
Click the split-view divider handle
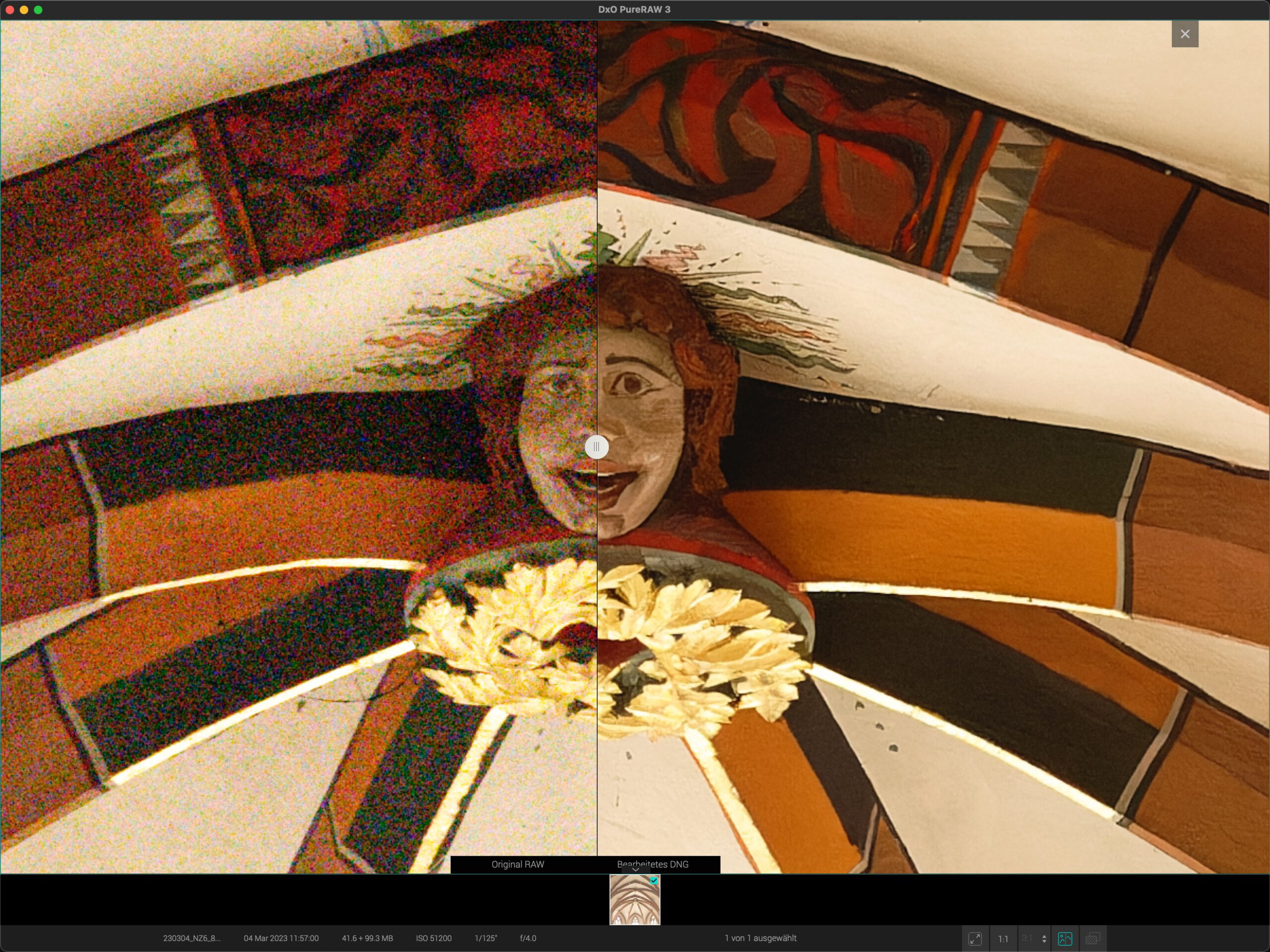596,446
